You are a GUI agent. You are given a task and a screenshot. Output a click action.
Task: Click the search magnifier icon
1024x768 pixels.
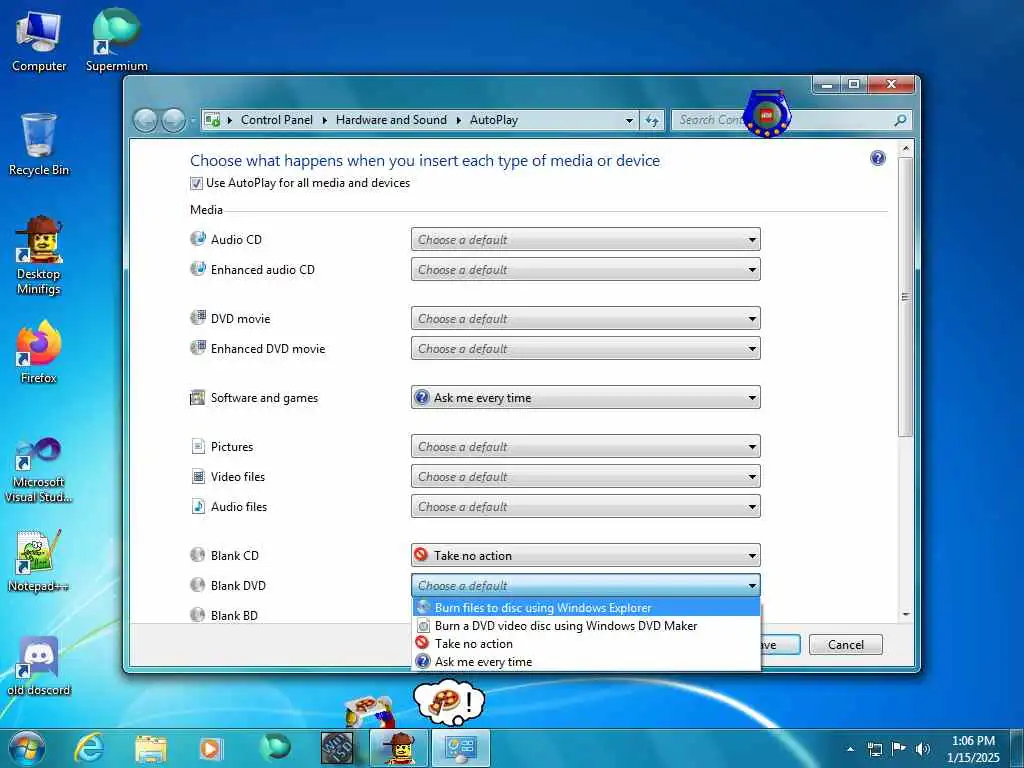[x=901, y=120]
